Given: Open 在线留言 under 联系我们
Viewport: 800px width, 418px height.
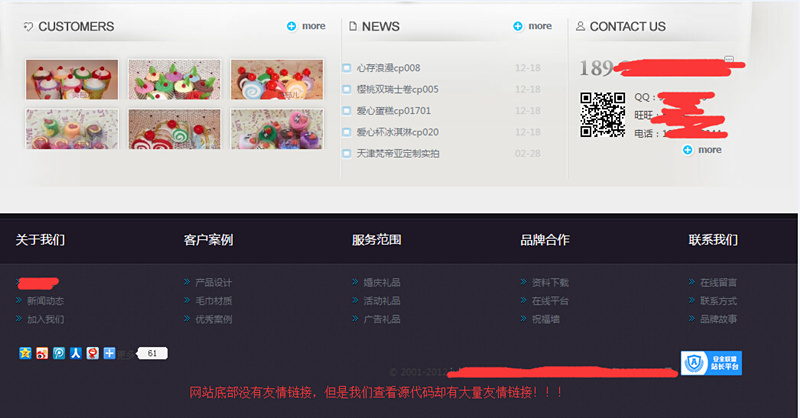Looking at the screenshot, I should [718, 283].
